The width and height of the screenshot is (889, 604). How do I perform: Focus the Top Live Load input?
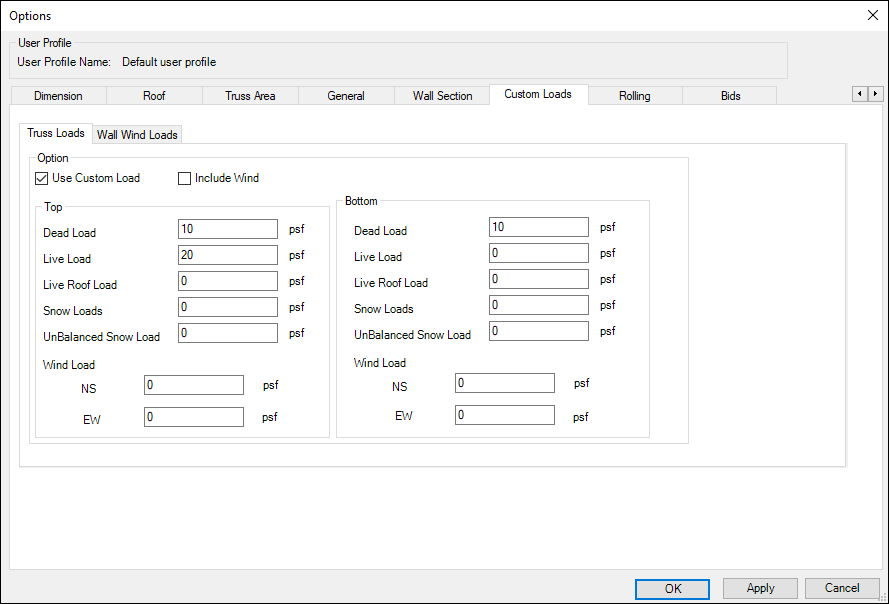point(228,256)
